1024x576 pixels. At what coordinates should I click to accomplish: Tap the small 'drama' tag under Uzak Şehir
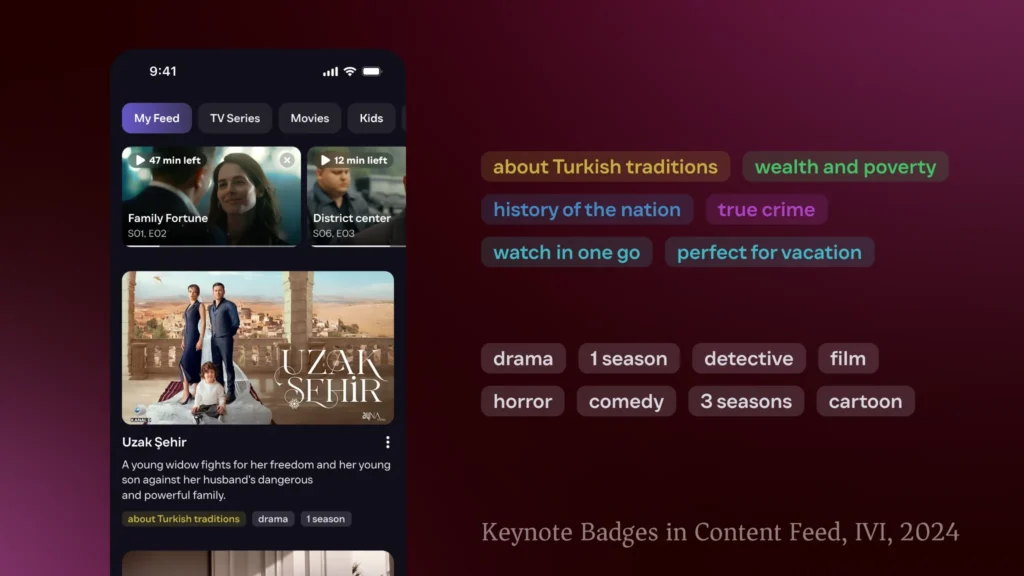point(273,519)
